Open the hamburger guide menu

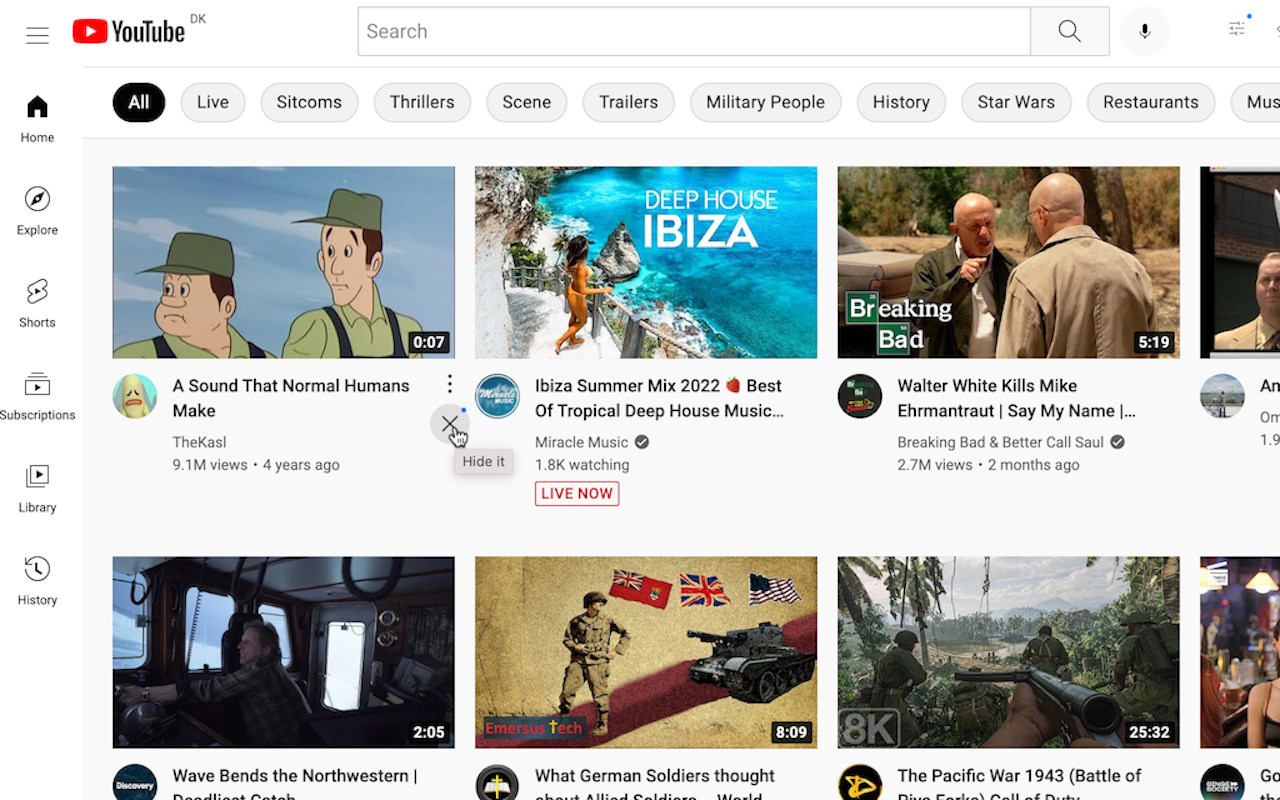click(x=37, y=35)
